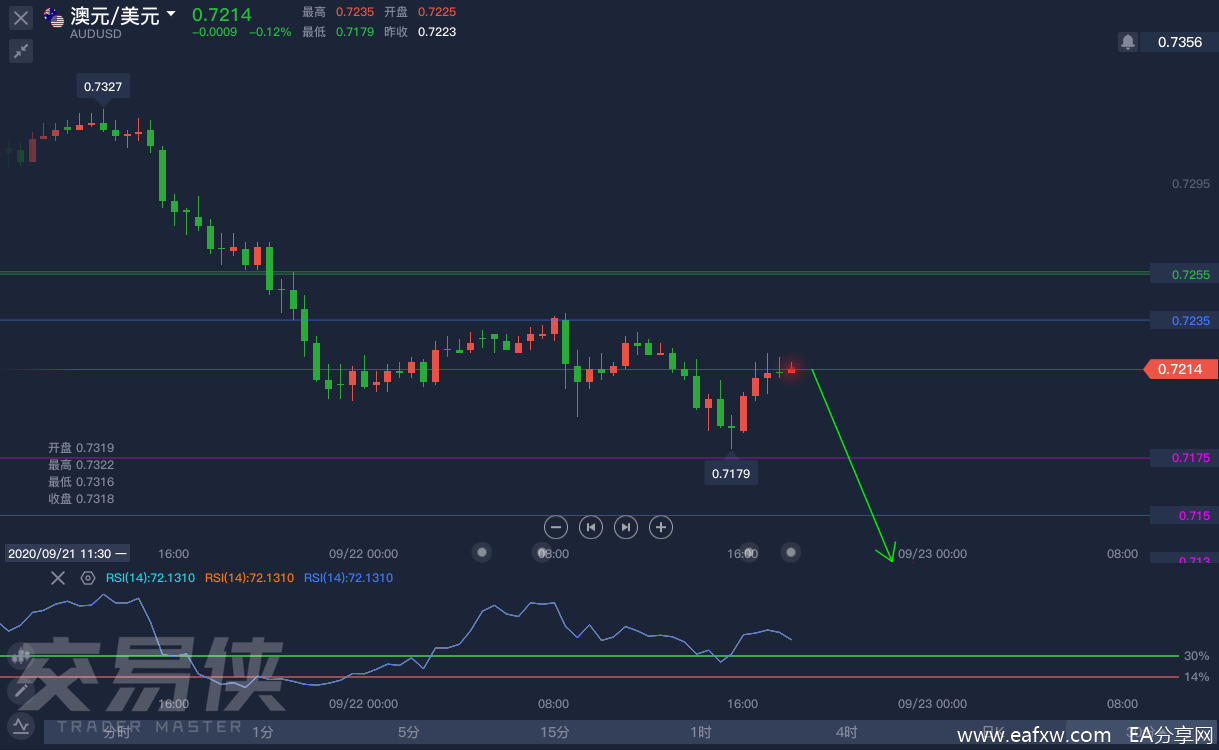The height and width of the screenshot is (750, 1219).
Task: Click the price alert bell icon
Action: pyautogui.click(x=1128, y=42)
